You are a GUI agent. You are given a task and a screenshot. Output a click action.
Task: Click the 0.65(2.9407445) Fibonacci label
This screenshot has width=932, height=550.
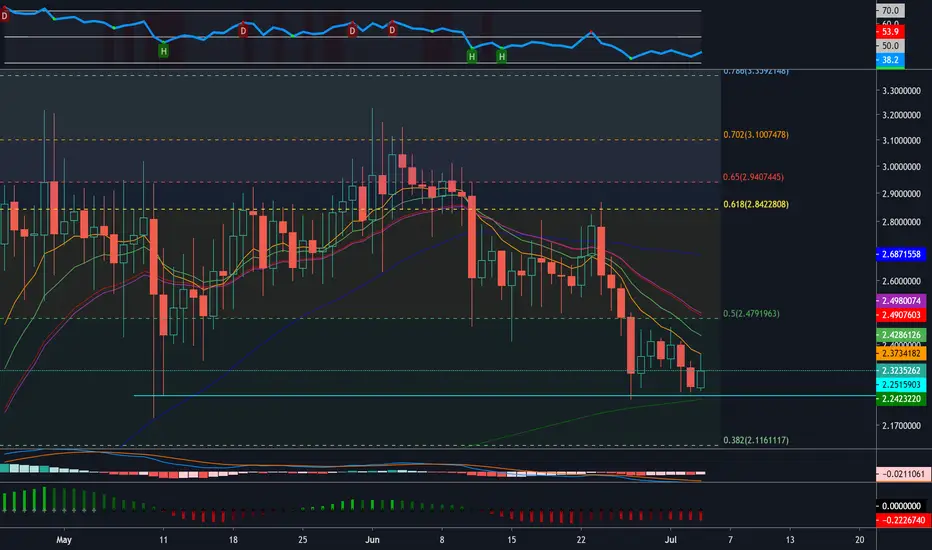click(753, 177)
